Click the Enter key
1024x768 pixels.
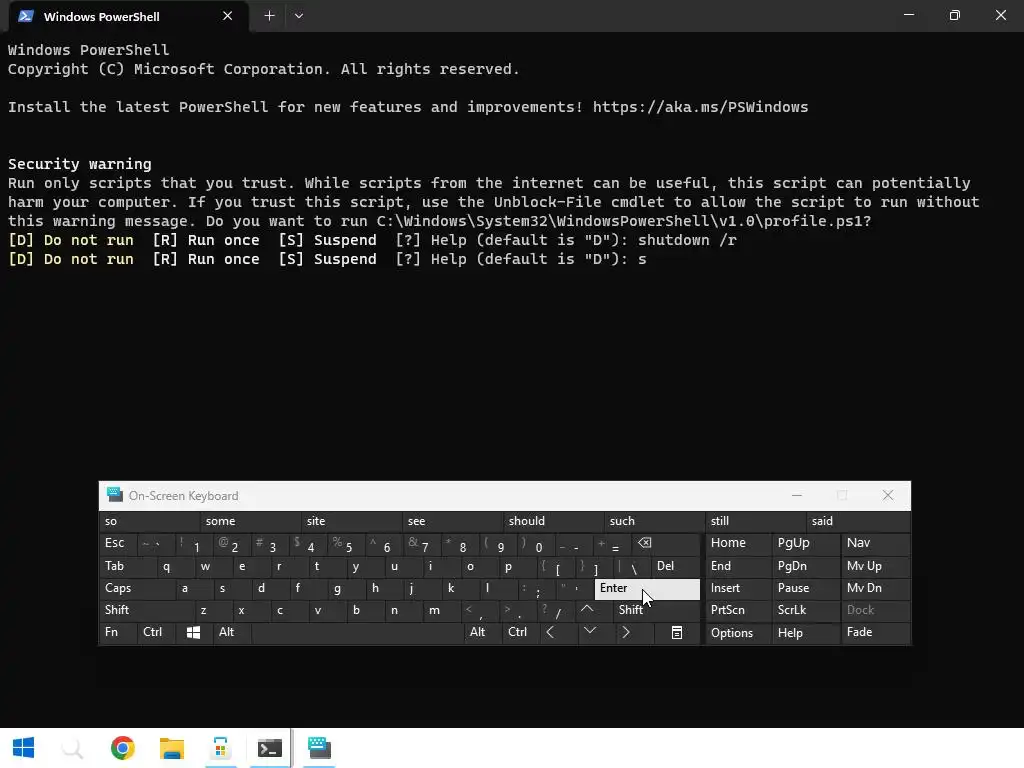point(647,588)
